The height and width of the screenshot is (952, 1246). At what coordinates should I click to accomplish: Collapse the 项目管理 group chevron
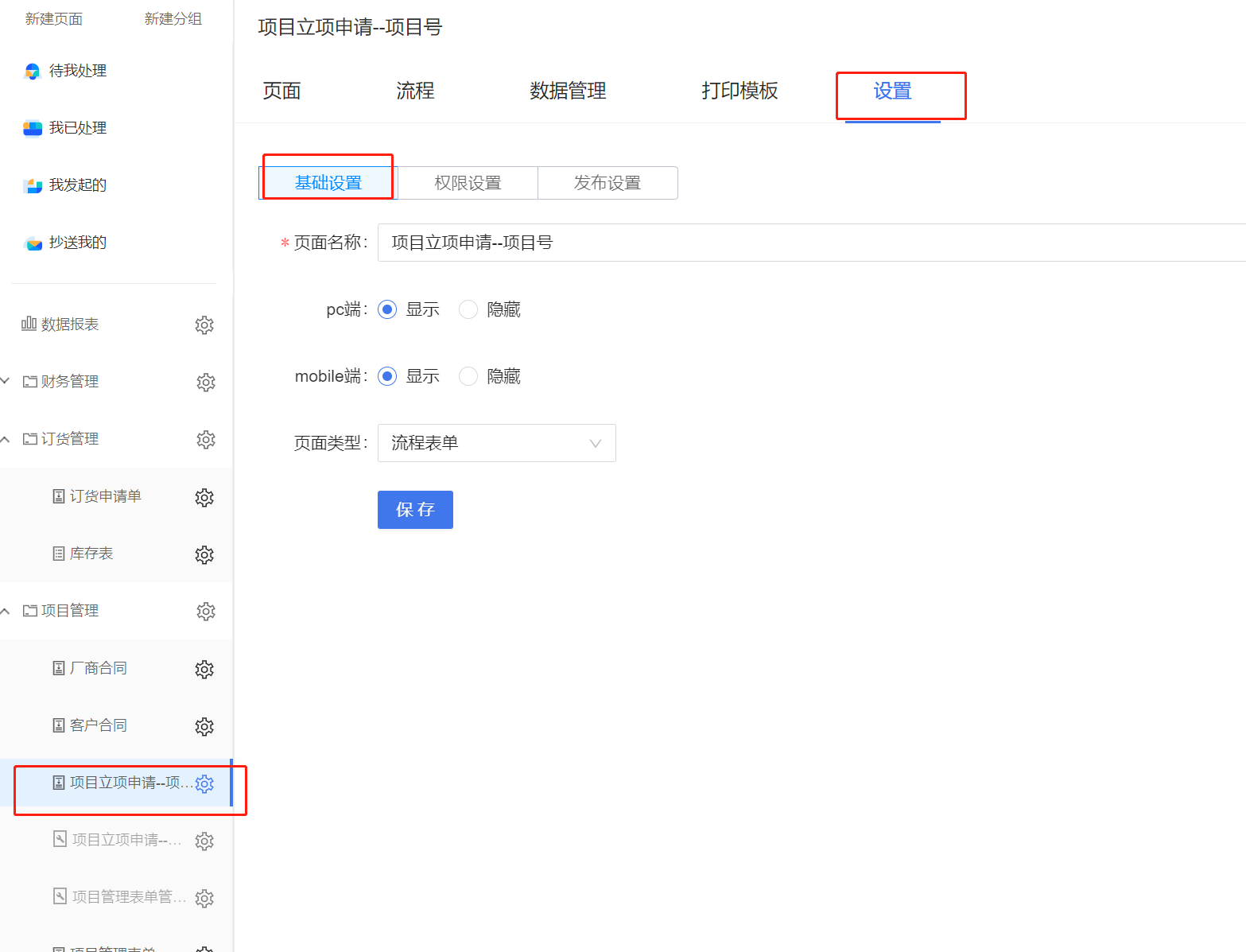pyautogui.click(x=5, y=611)
